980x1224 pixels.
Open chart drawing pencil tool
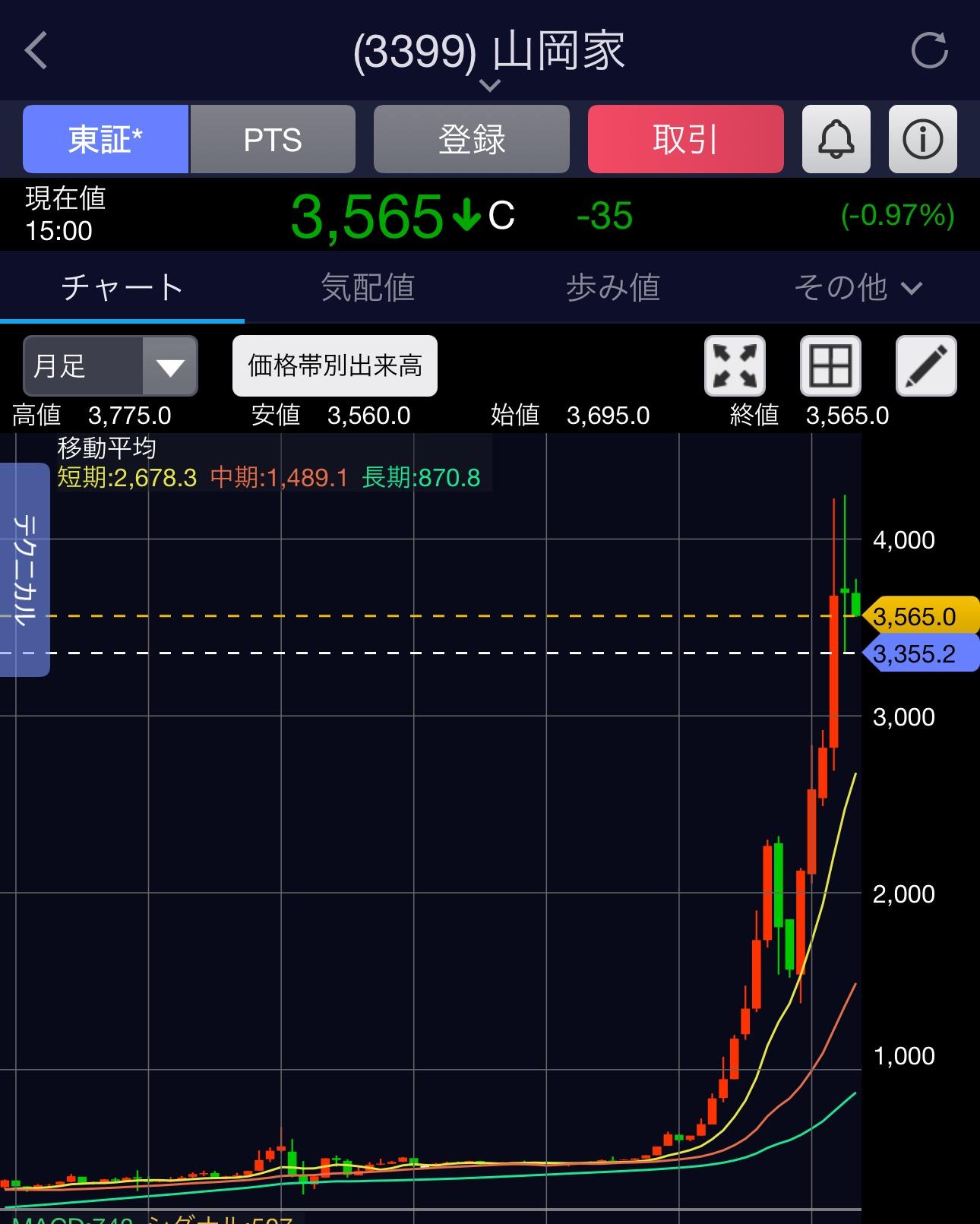[x=926, y=365]
